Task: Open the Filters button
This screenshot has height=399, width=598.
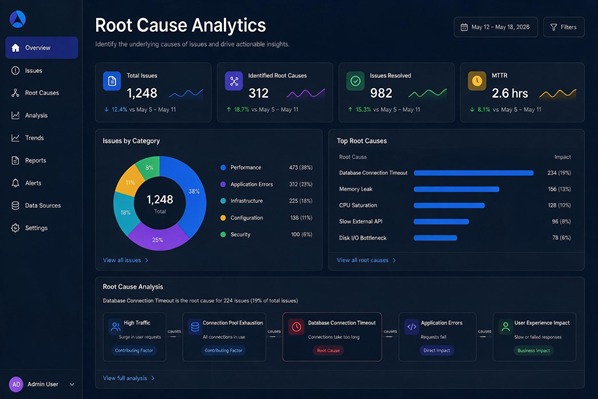Action: pos(564,27)
